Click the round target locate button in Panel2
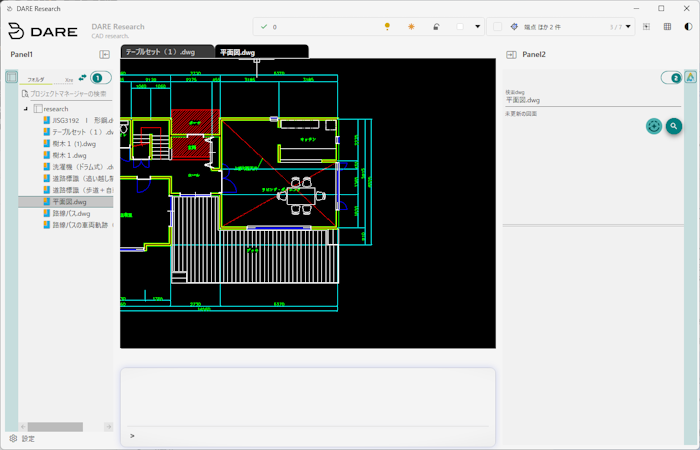This screenshot has width=700, height=450. click(x=654, y=126)
